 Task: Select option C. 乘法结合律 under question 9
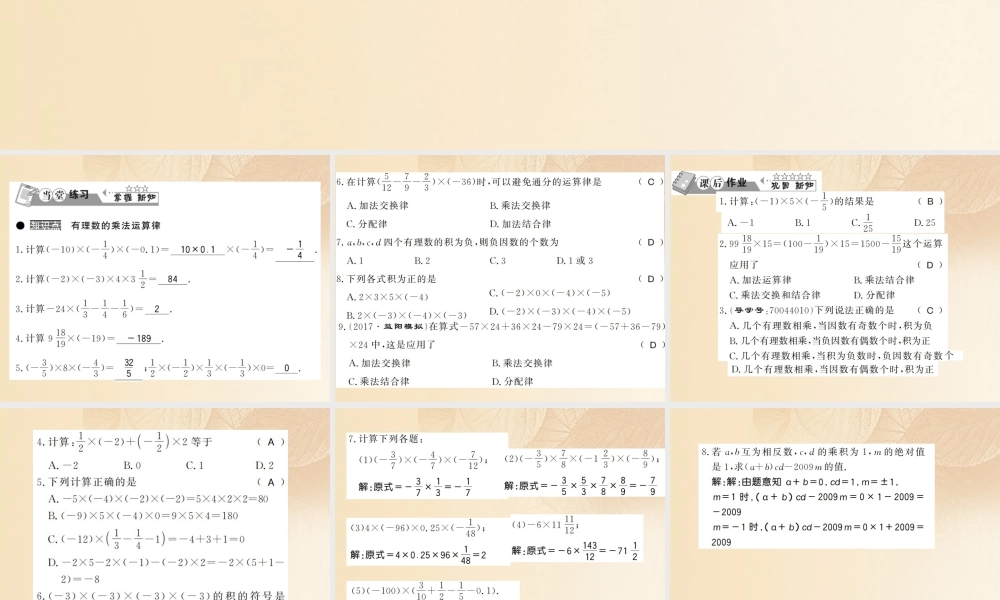pyautogui.click(x=379, y=381)
